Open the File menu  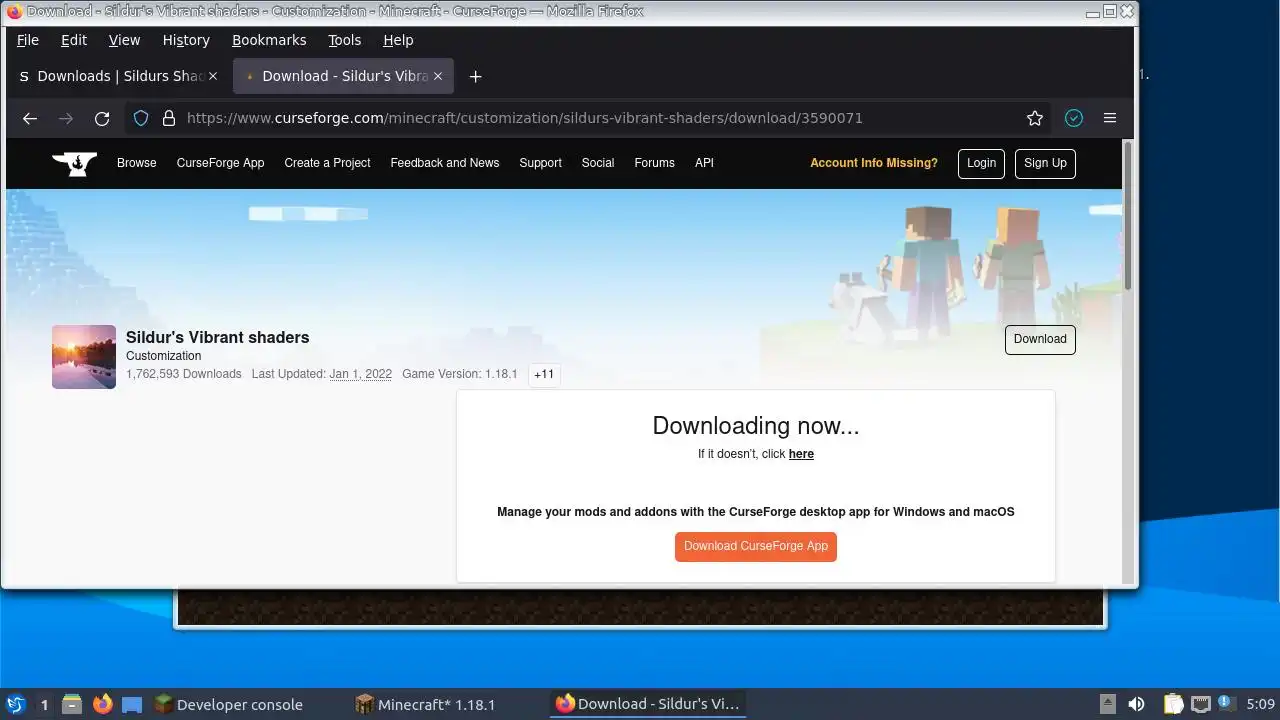[28, 40]
